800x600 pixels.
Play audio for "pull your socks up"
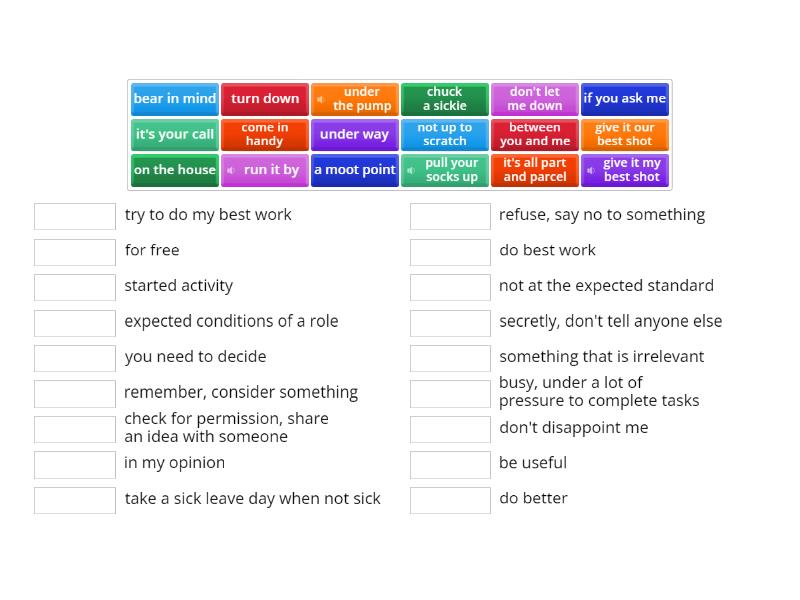[410, 170]
